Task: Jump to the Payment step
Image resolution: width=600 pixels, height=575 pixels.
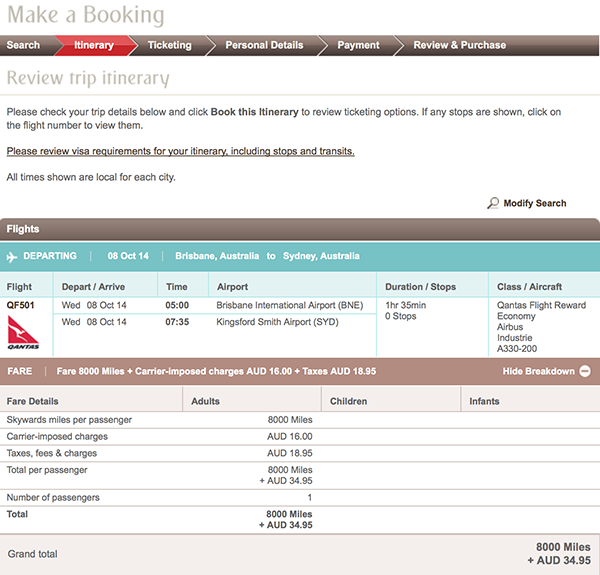Action: point(358,45)
